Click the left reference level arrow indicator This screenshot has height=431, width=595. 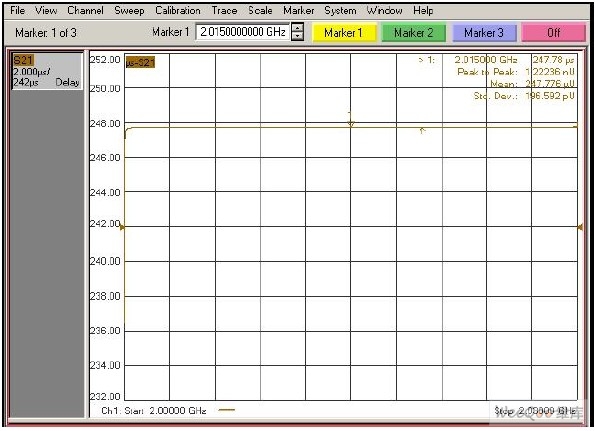point(122,227)
